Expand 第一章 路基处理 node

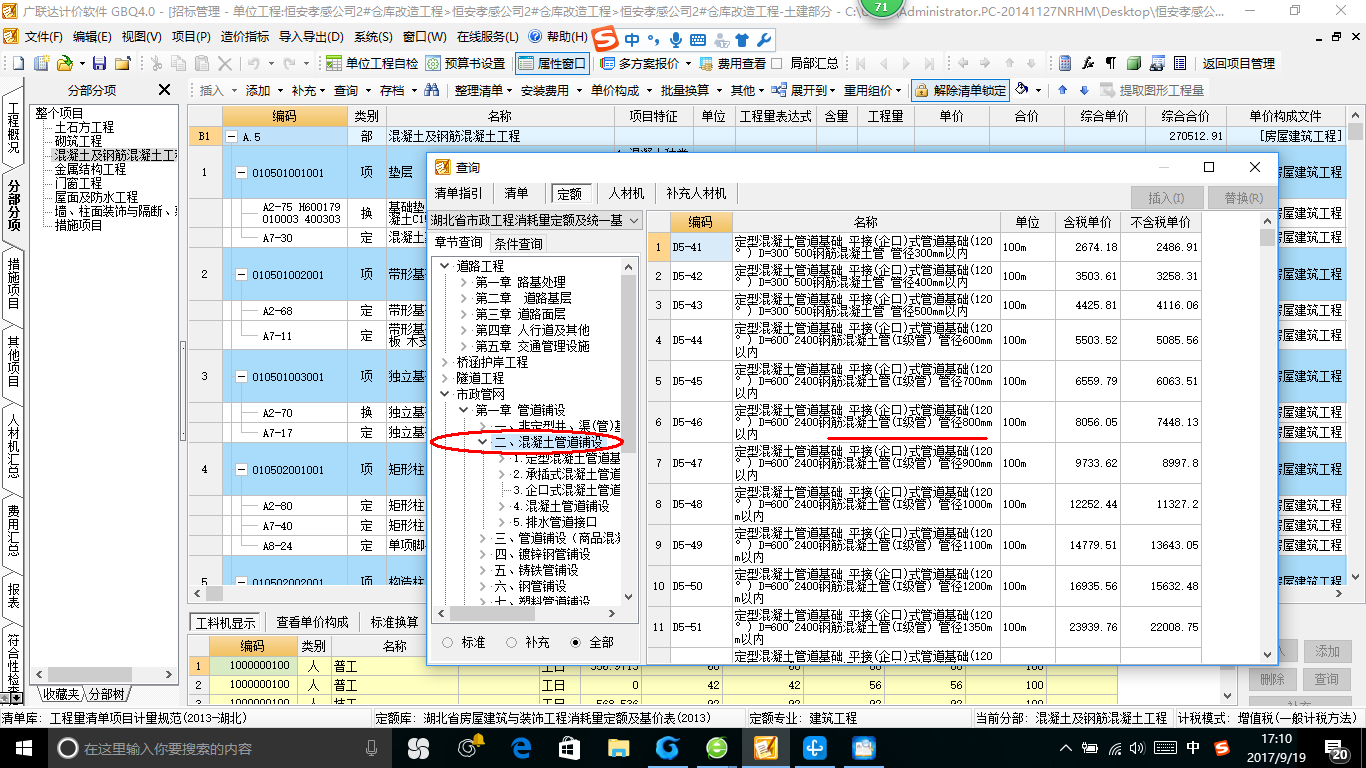[x=464, y=282]
